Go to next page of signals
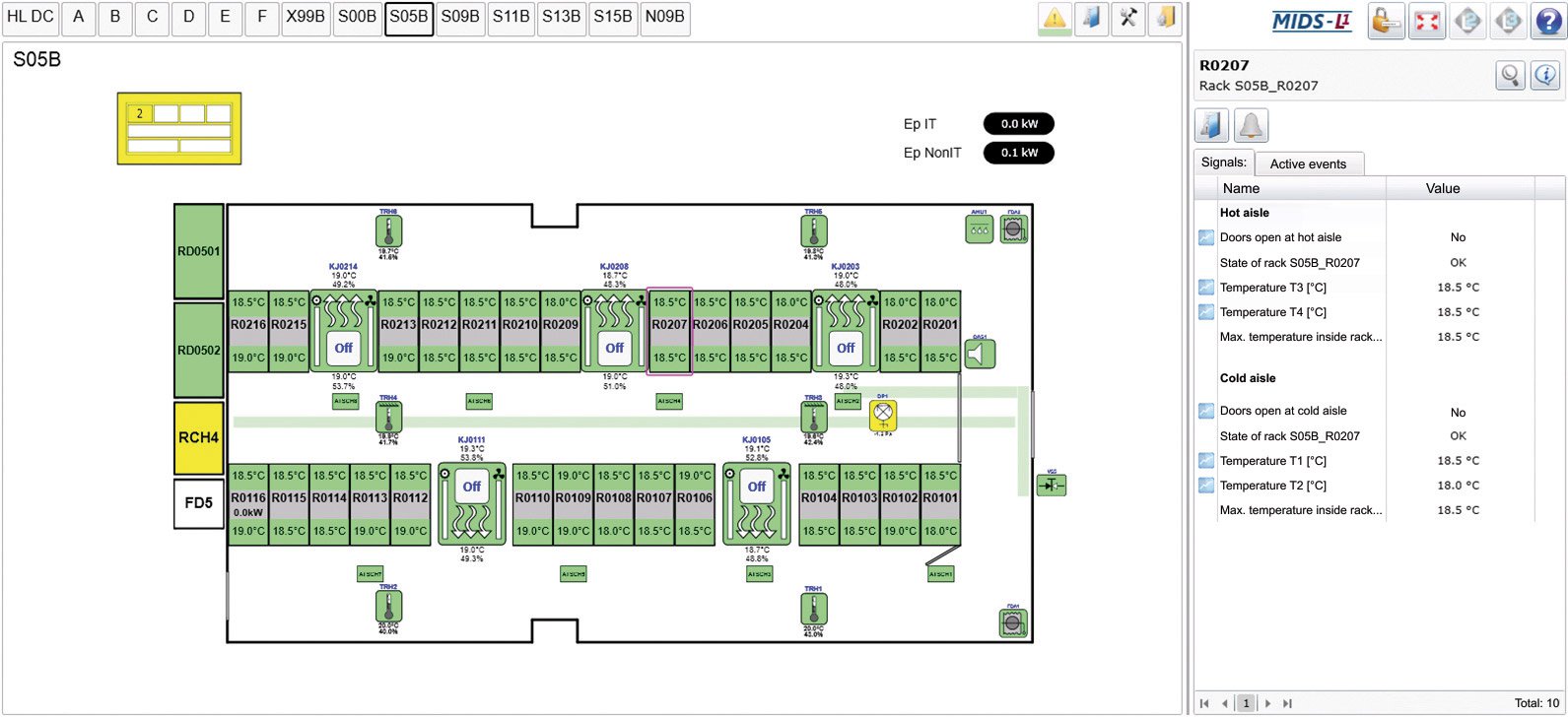This screenshot has width=1568, height=717. tap(1267, 703)
